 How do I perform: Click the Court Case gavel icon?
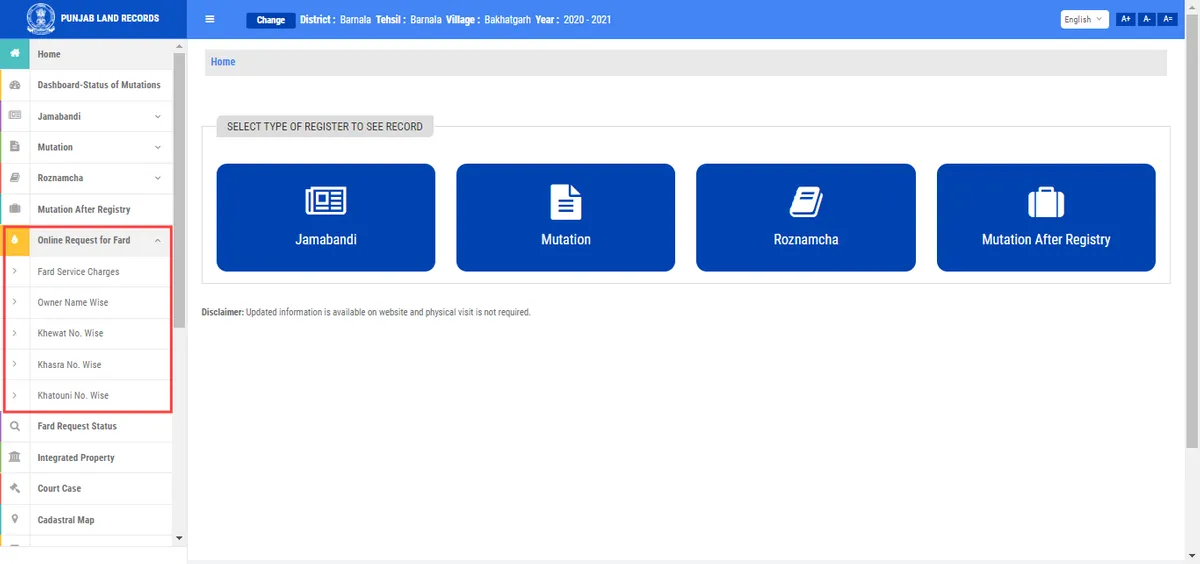pyautogui.click(x=14, y=488)
